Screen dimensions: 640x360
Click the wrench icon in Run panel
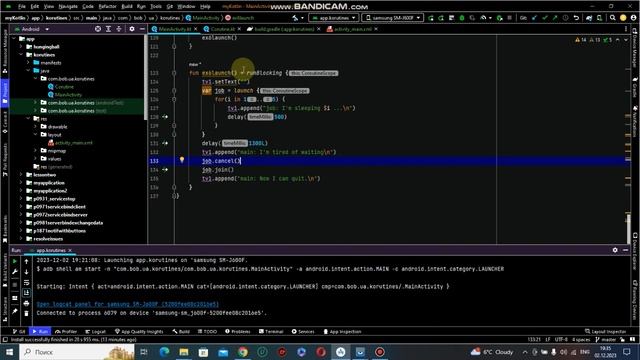click(15, 271)
